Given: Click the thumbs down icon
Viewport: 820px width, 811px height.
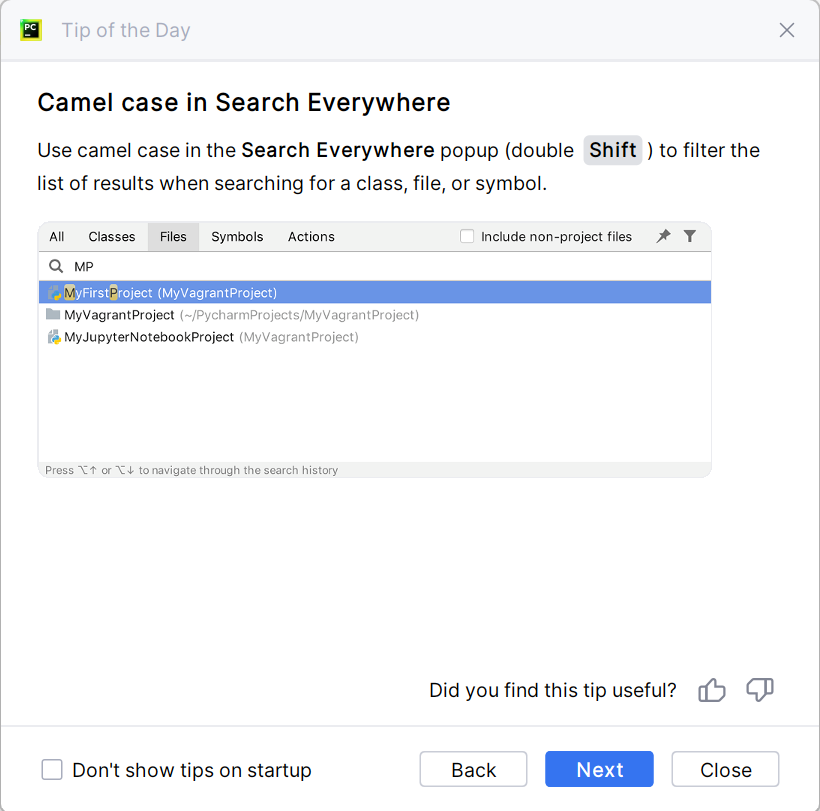Looking at the screenshot, I should tap(760, 690).
